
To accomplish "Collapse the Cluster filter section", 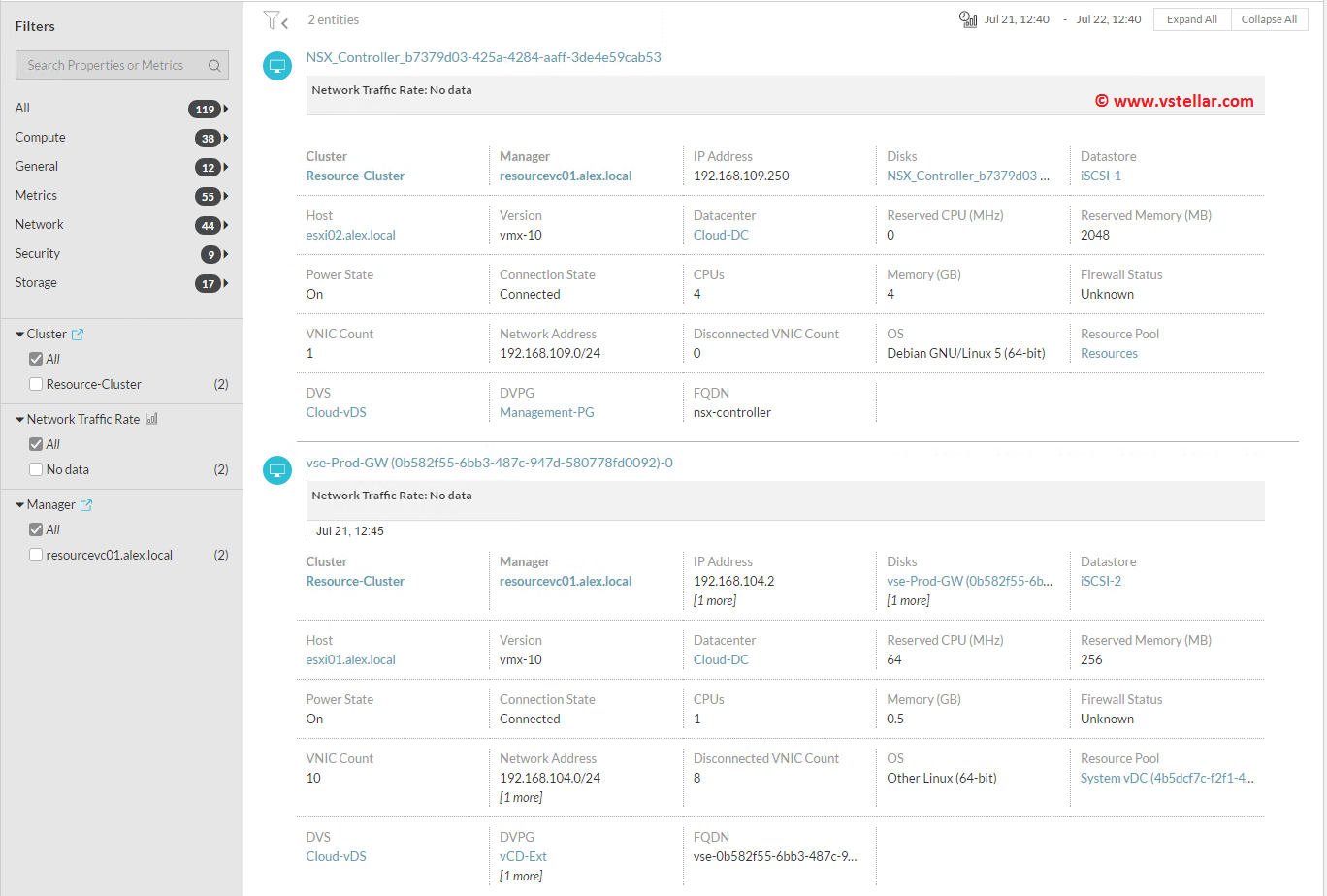I will click(19, 335).
